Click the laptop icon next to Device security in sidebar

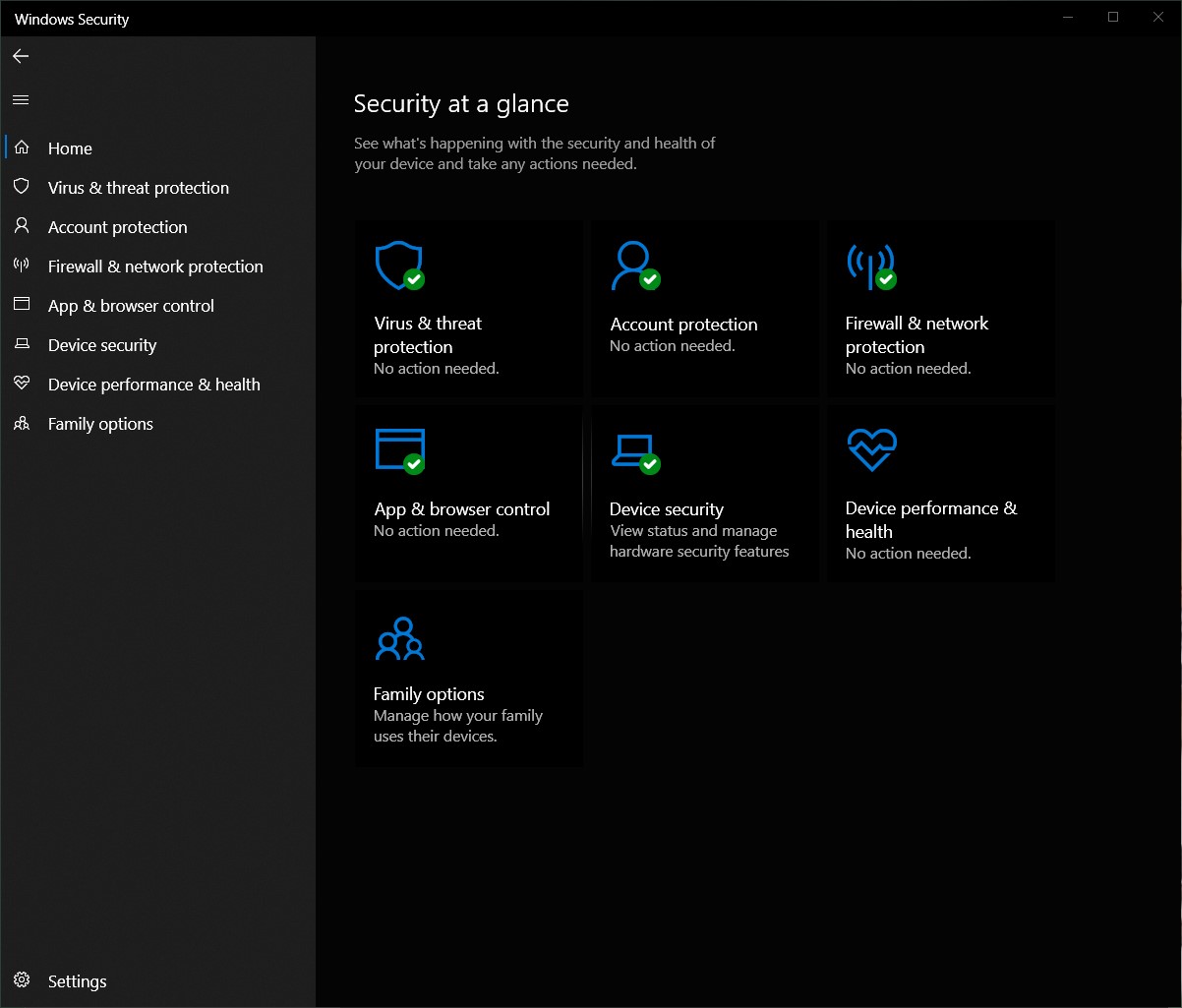pyautogui.click(x=22, y=344)
